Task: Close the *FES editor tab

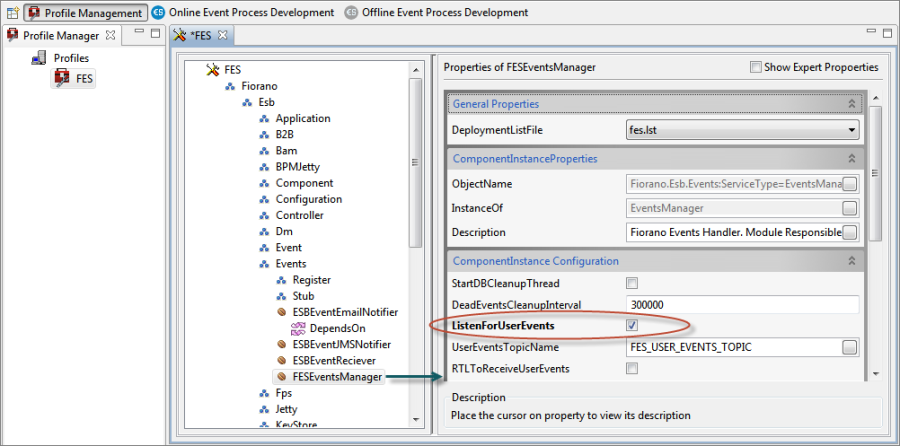Action: [x=223, y=35]
